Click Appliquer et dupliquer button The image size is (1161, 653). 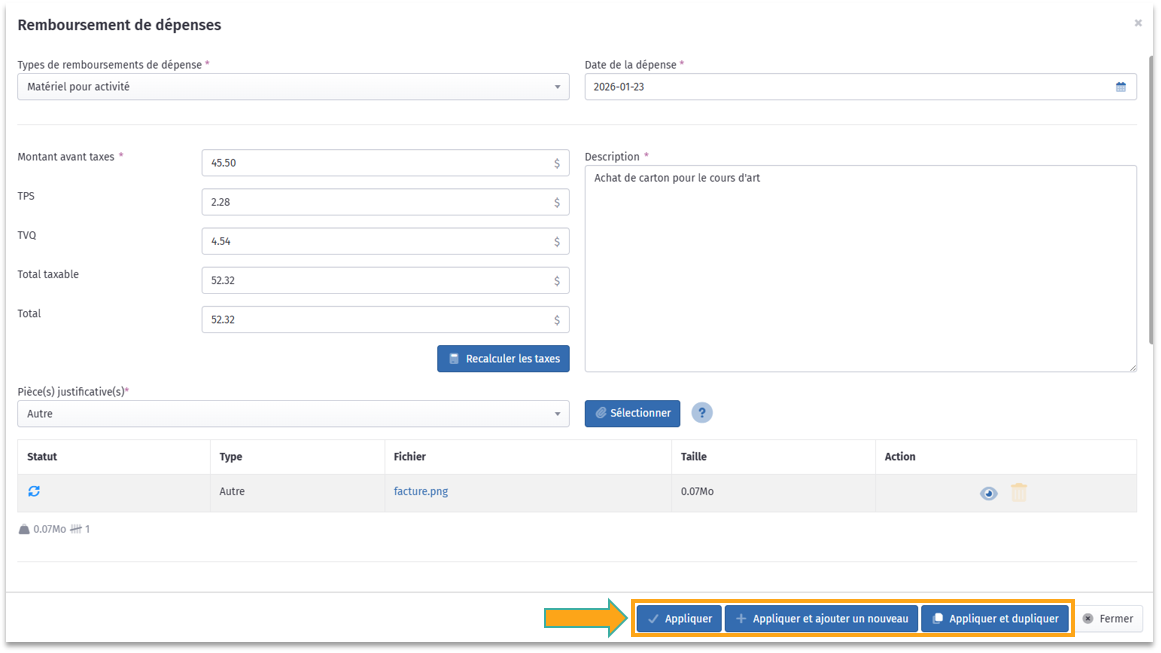pos(995,619)
